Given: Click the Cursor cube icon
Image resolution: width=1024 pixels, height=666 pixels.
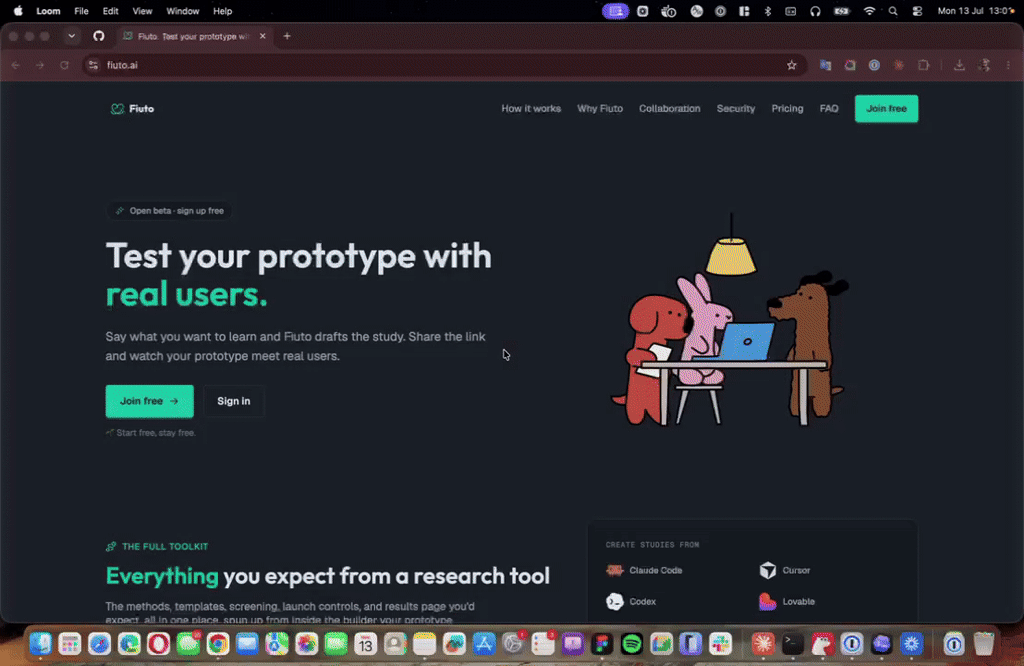Looking at the screenshot, I should click(x=768, y=570).
